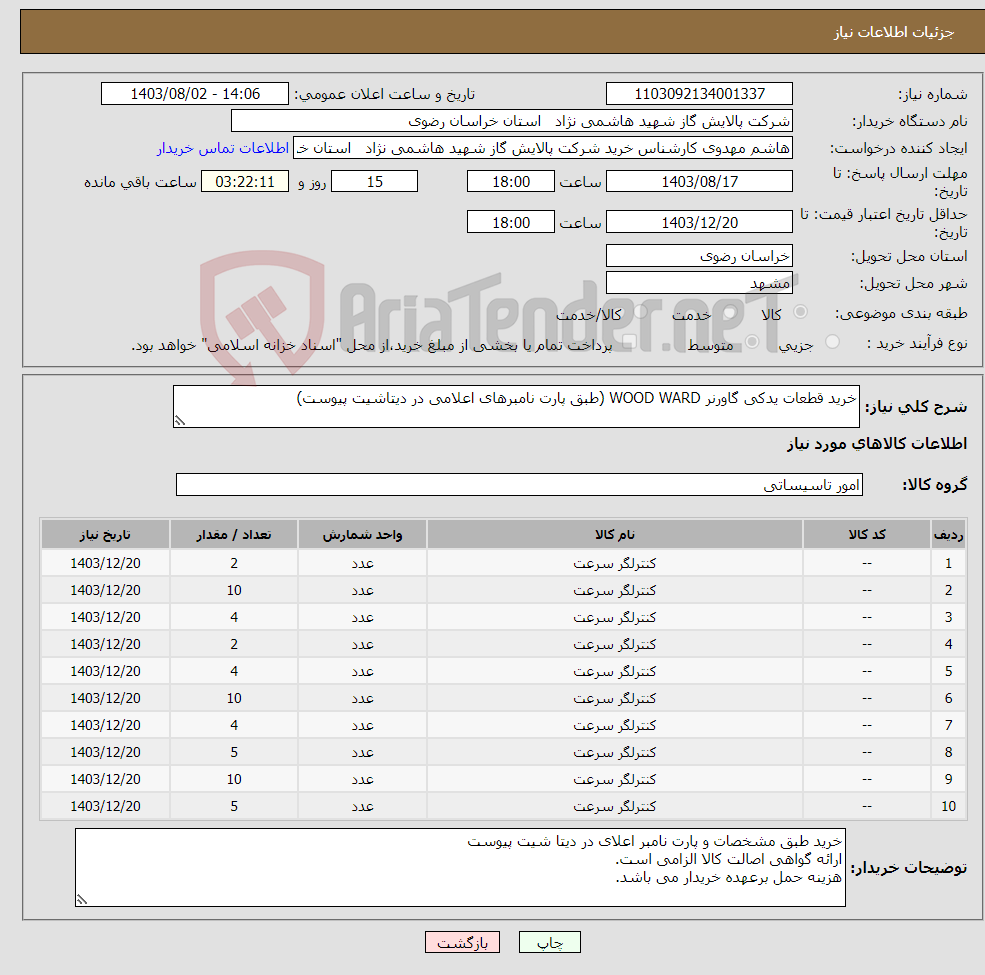Select the کالا radio button
This screenshot has height=975, width=985.
click(800, 312)
